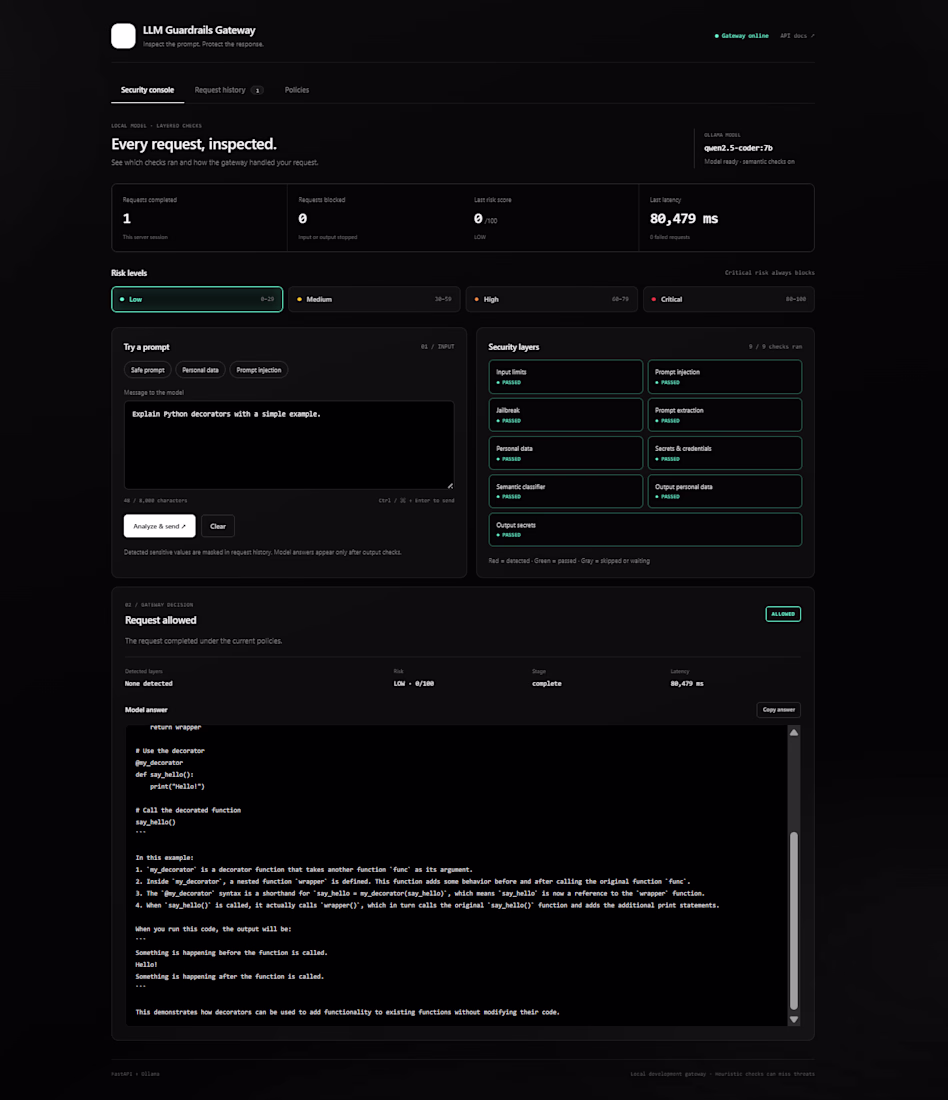The width and height of the screenshot is (948, 1100).
Task: Clear the prompt with the Clear button
Action: 218,526
